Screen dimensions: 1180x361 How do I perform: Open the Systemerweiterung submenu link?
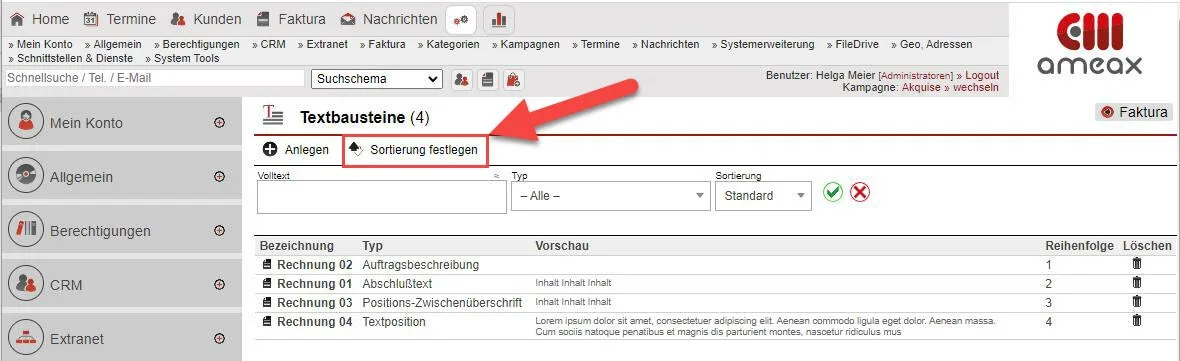point(763,44)
